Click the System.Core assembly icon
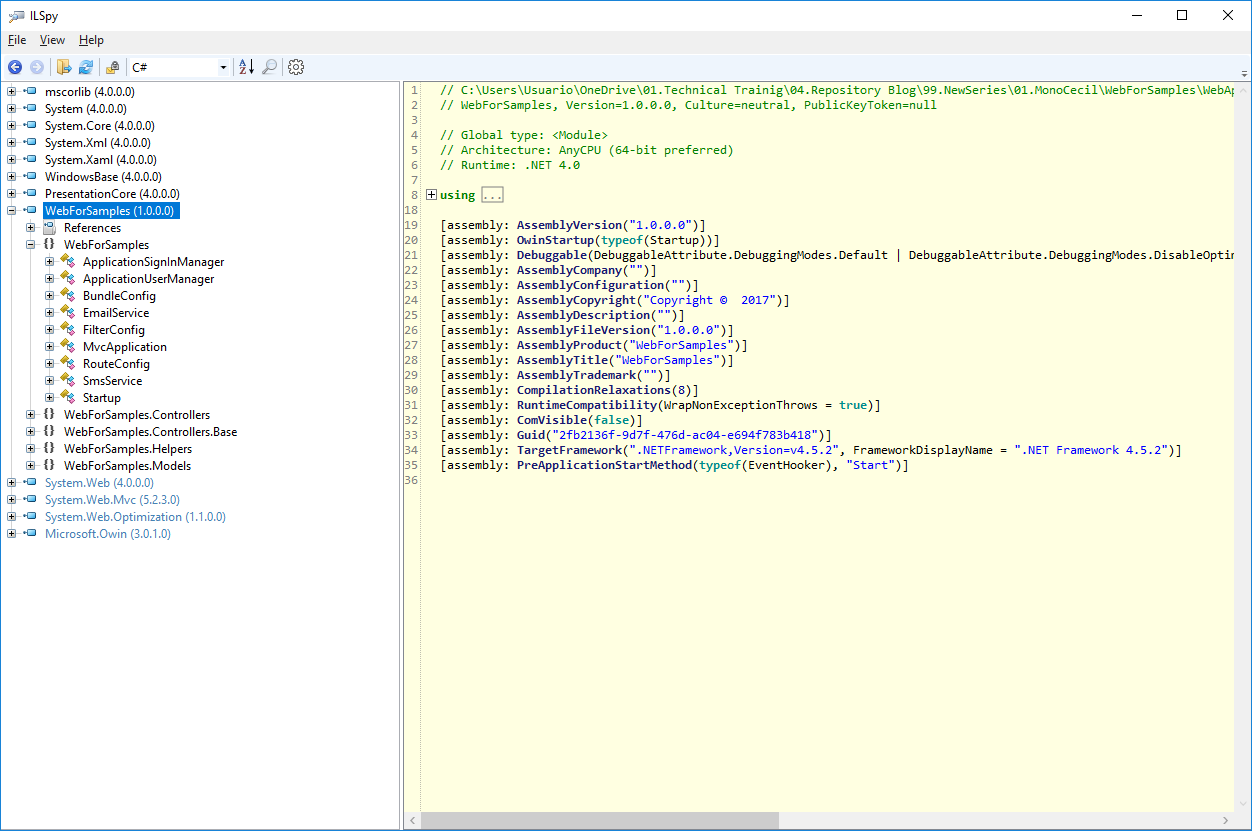The image size is (1252, 831). (30, 126)
